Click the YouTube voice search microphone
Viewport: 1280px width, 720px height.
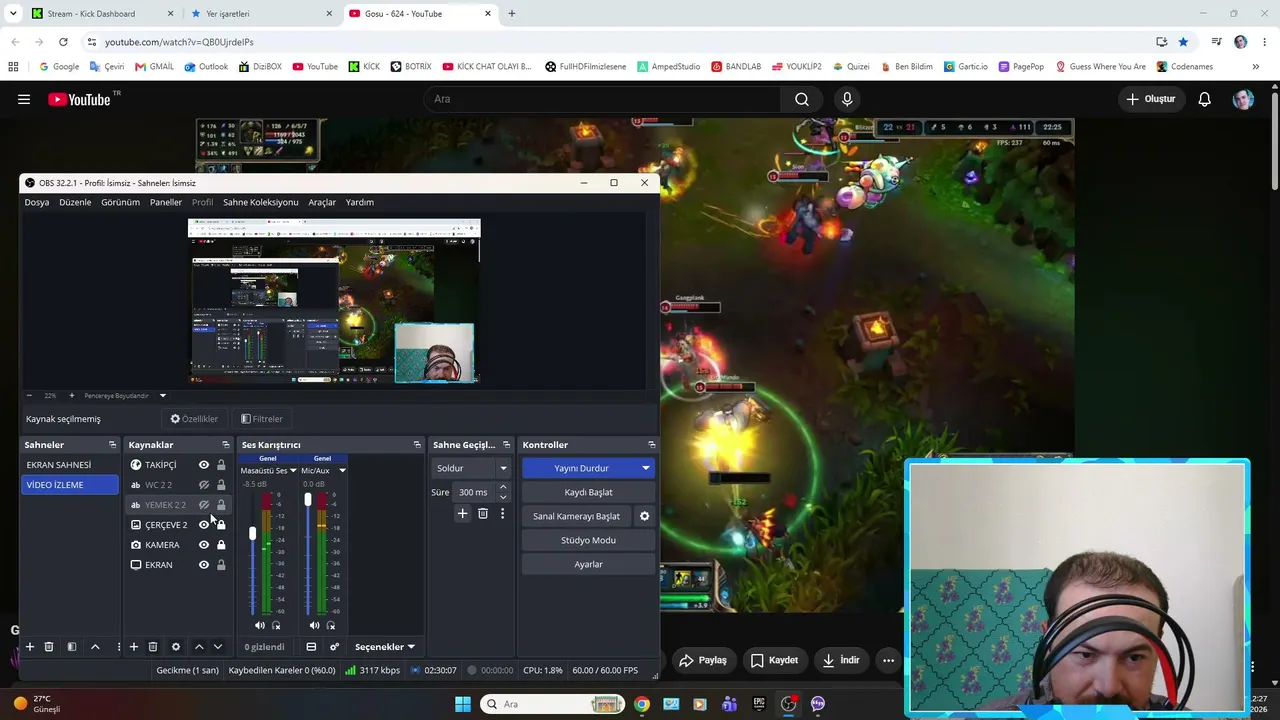(x=847, y=99)
